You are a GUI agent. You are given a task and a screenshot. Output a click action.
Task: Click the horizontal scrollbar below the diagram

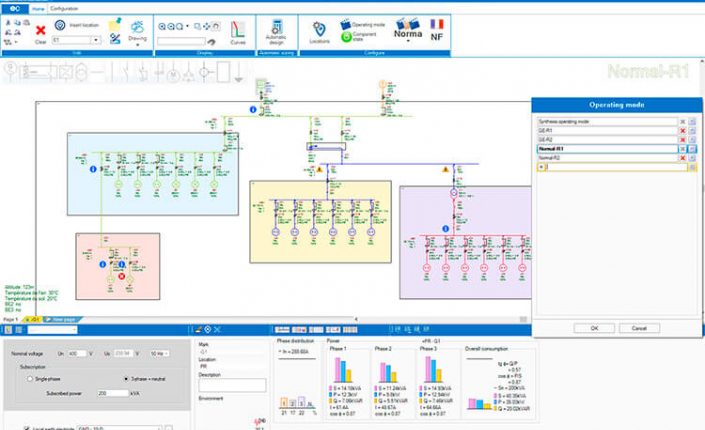coord(441,319)
